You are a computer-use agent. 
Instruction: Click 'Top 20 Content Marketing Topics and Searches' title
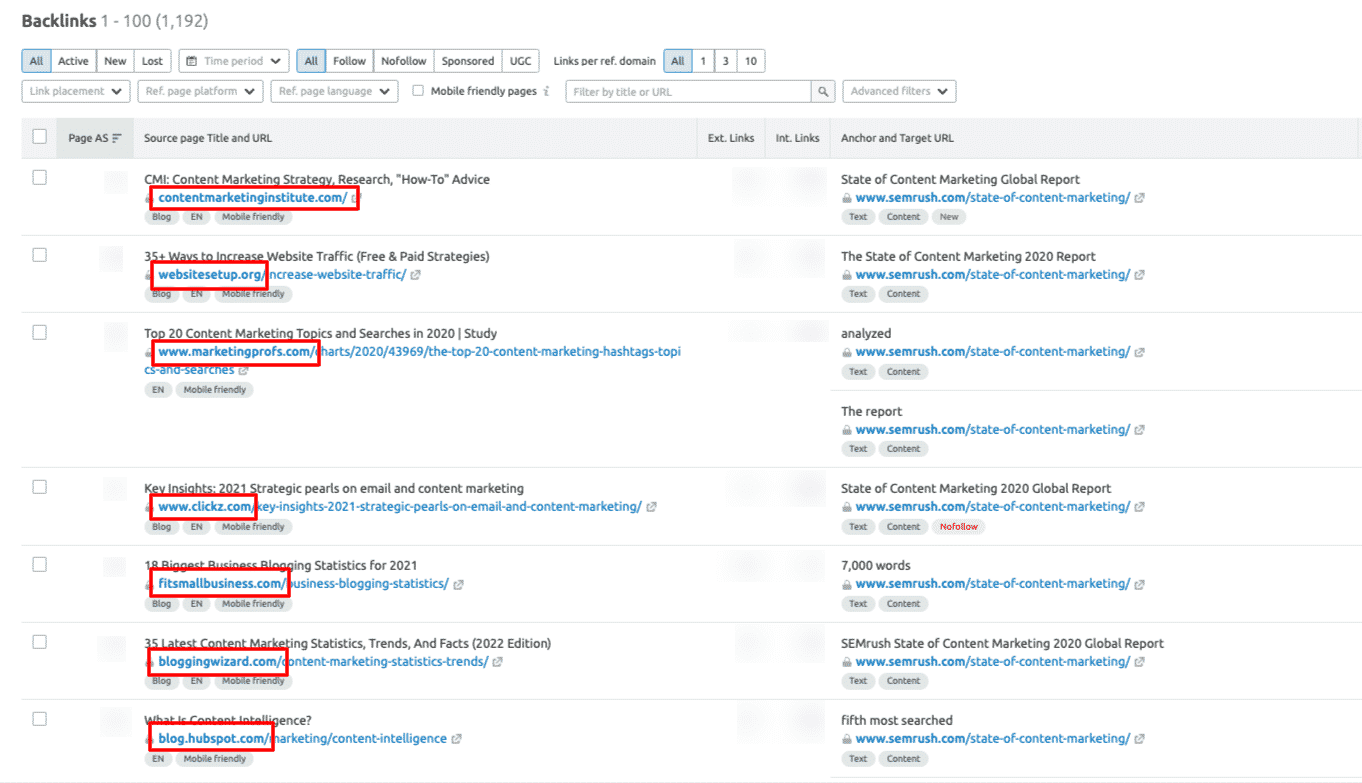click(320, 334)
